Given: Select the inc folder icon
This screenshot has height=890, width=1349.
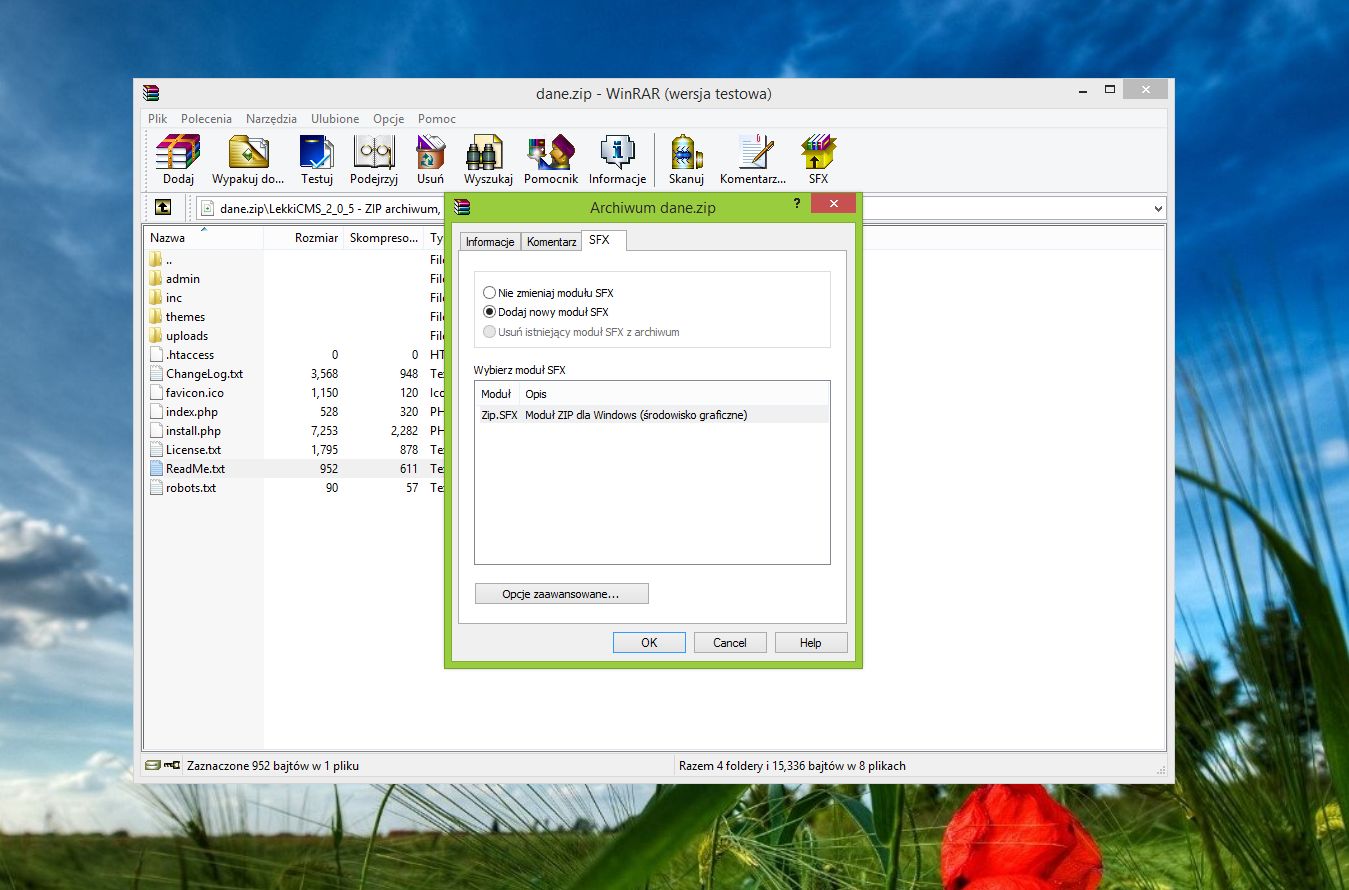Looking at the screenshot, I should [x=156, y=298].
